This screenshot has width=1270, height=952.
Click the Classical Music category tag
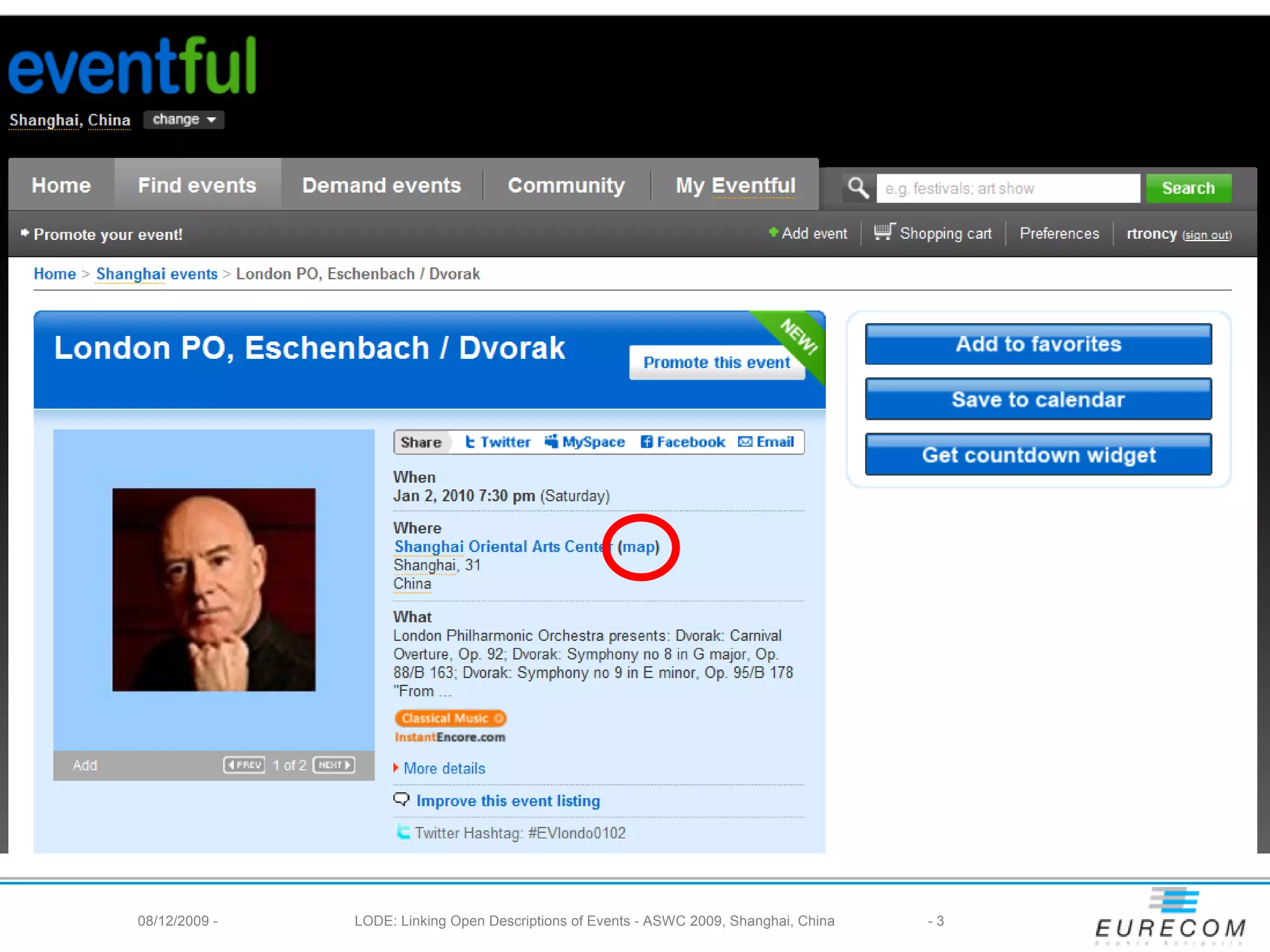[451, 718]
